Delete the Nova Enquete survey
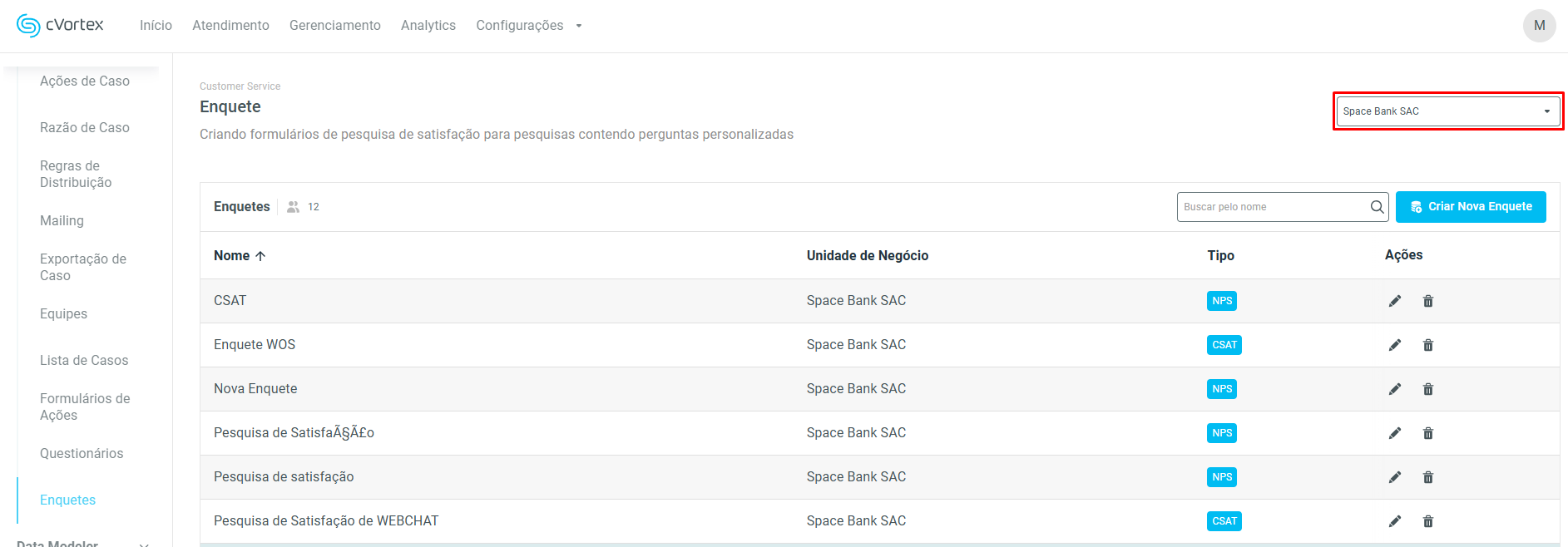The height and width of the screenshot is (547, 1568). (x=1428, y=389)
